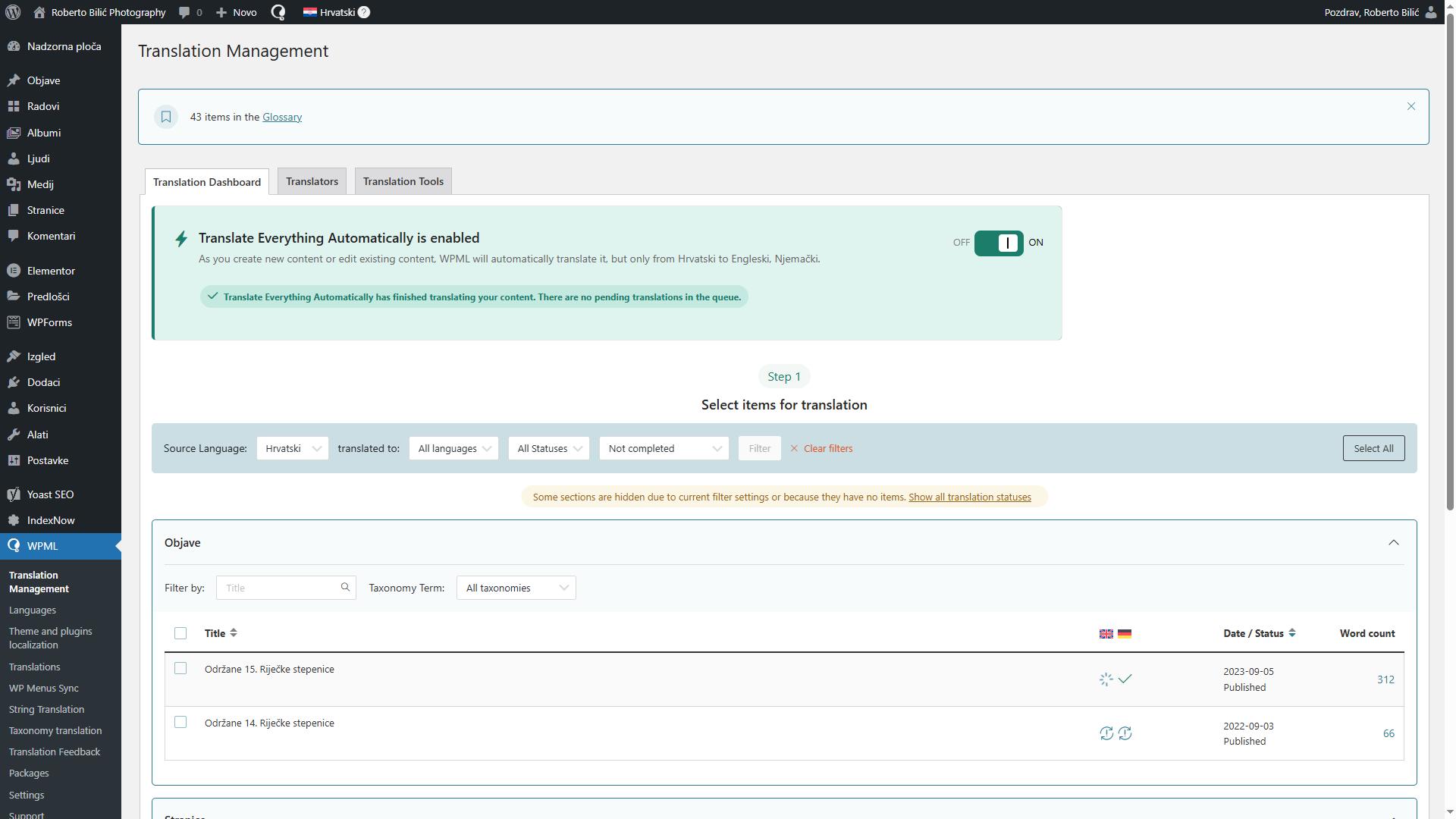Click Clear filters link
This screenshot has height=819, width=1456.
[821, 449]
